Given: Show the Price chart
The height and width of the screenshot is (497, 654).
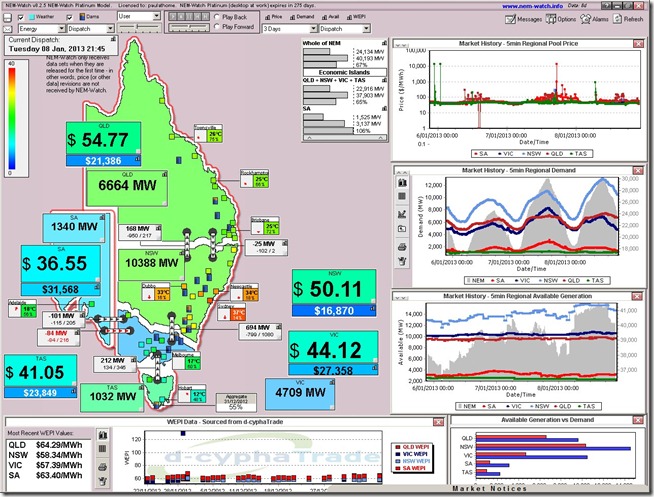Looking at the screenshot, I should pyautogui.click(x=274, y=17).
